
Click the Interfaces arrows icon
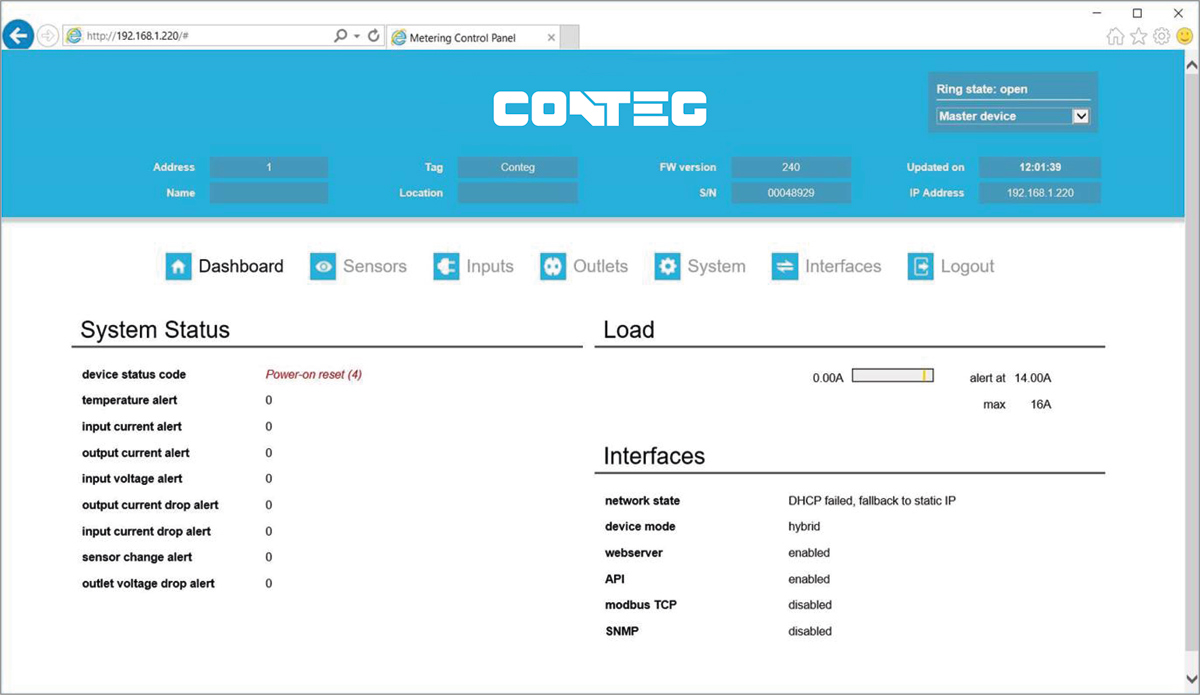(x=785, y=267)
